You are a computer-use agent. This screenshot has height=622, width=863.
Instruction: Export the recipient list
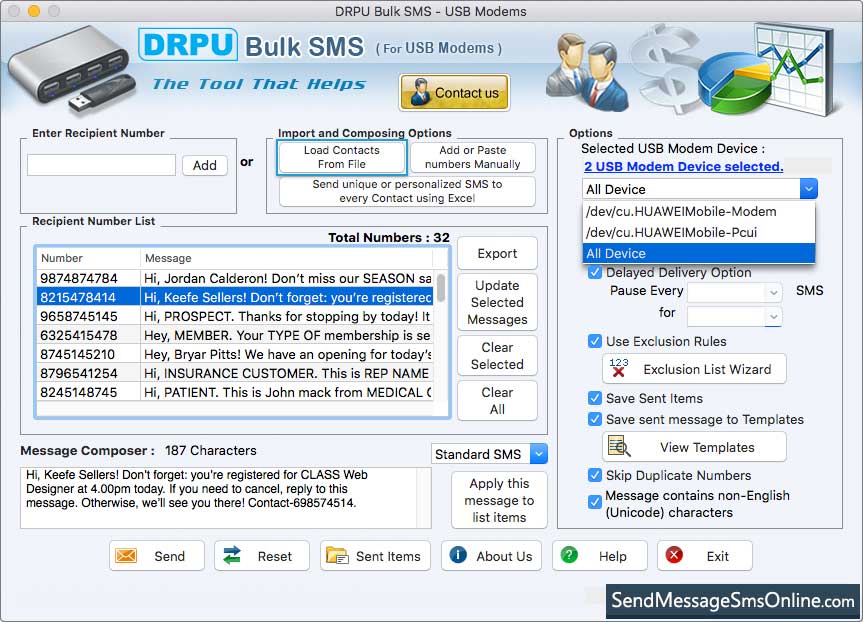pos(497,254)
